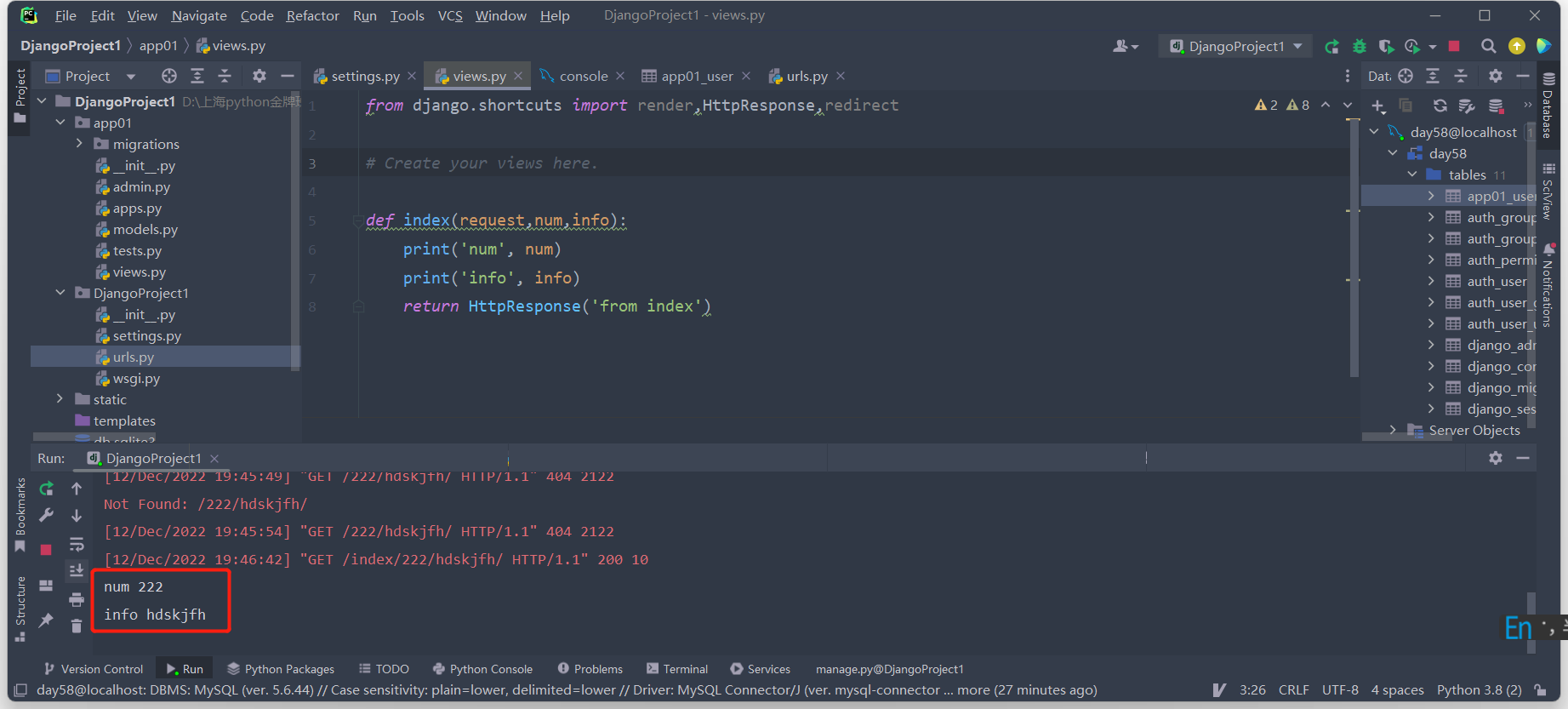Image resolution: width=1568 pixels, height=709 pixels.
Task: Click the profile run clock icon
Action: pos(1412,46)
